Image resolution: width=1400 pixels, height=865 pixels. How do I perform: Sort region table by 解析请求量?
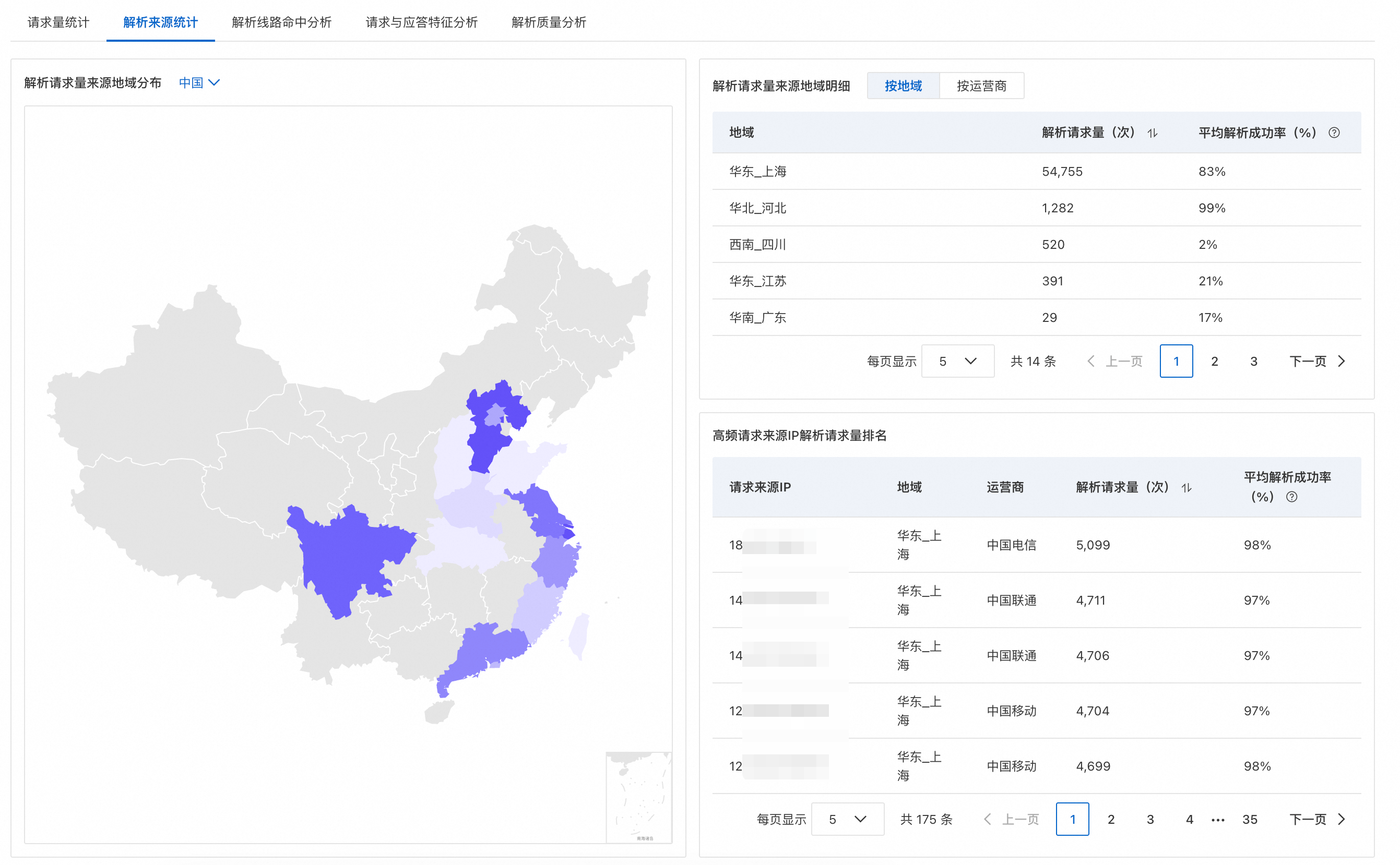click(x=1152, y=133)
